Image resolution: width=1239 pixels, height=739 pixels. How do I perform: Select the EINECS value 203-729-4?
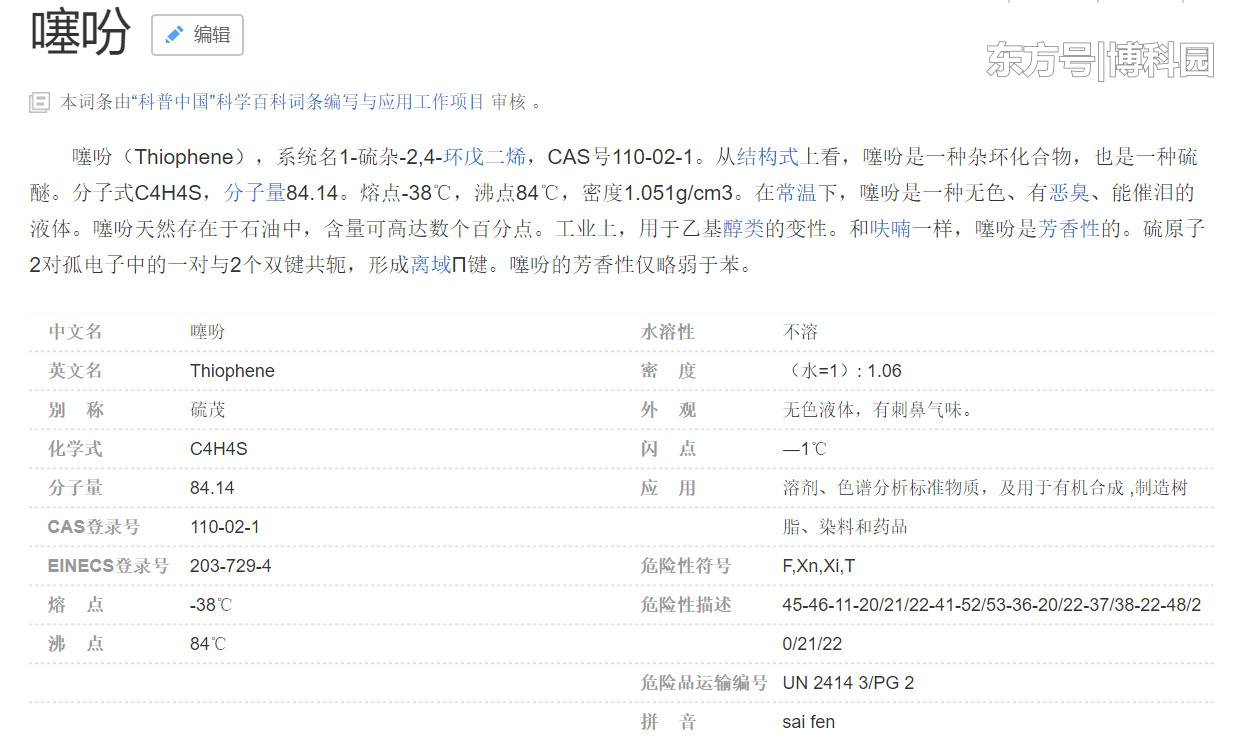[231, 566]
